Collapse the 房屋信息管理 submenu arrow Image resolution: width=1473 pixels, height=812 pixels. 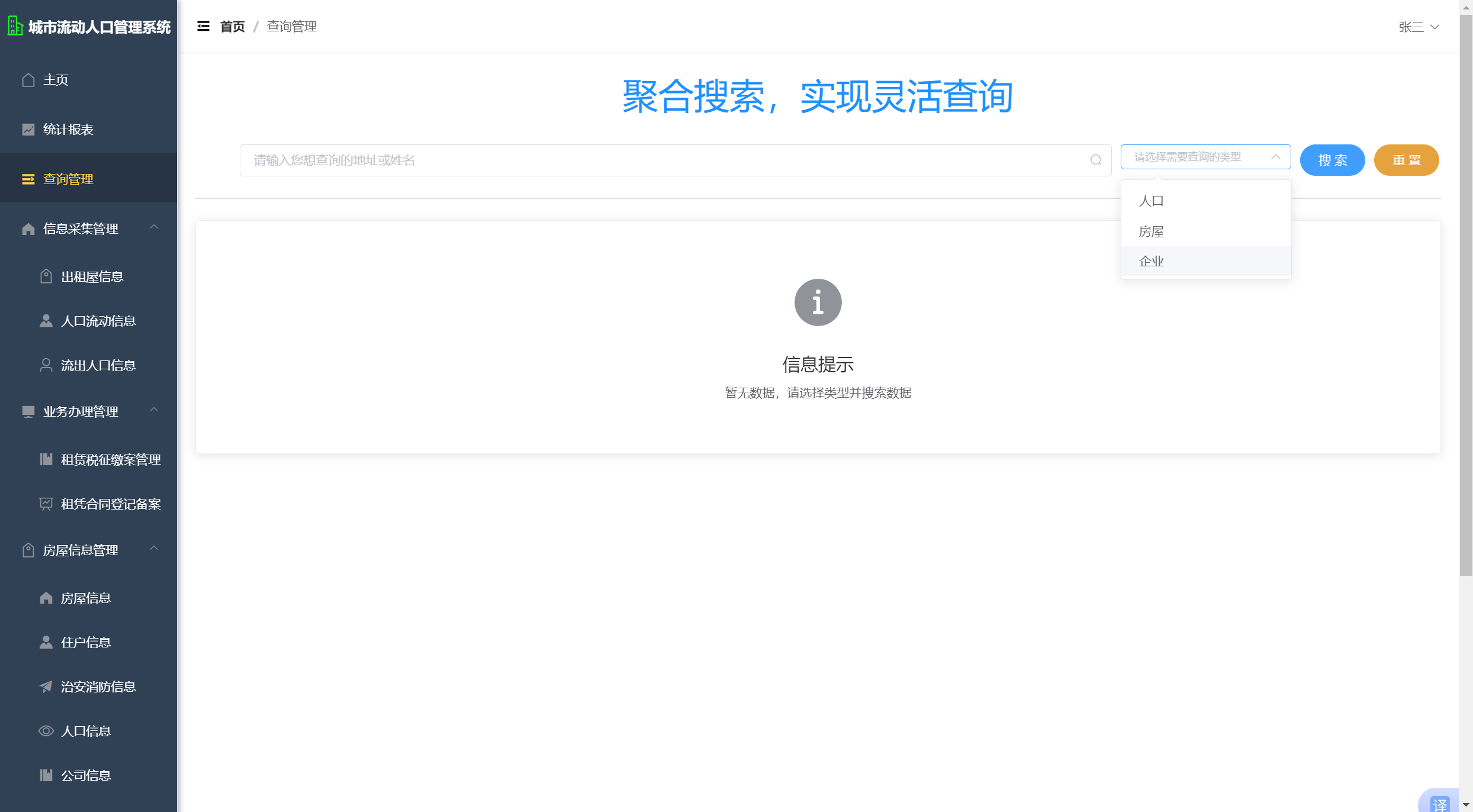(x=154, y=549)
